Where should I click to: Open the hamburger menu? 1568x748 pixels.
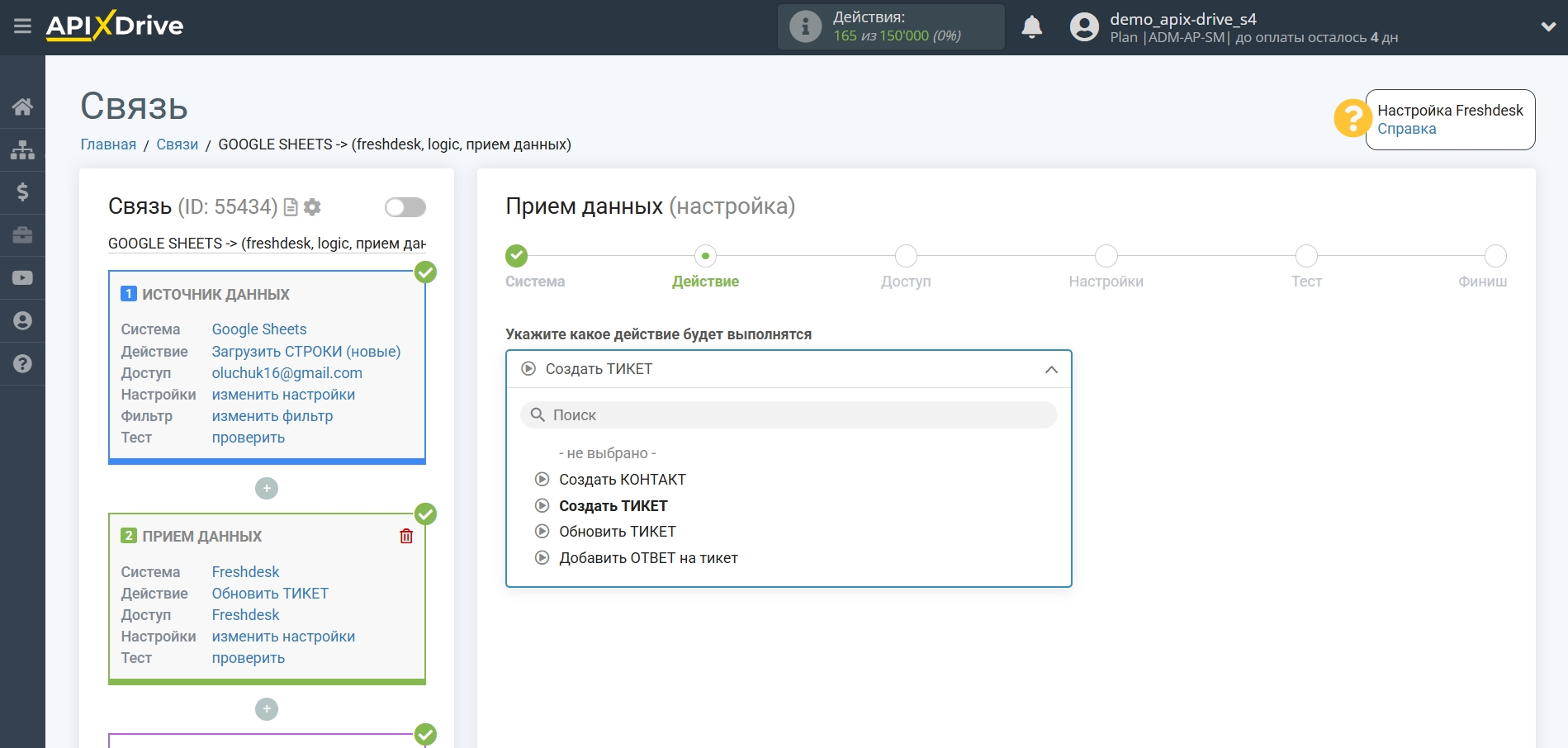point(22,26)
